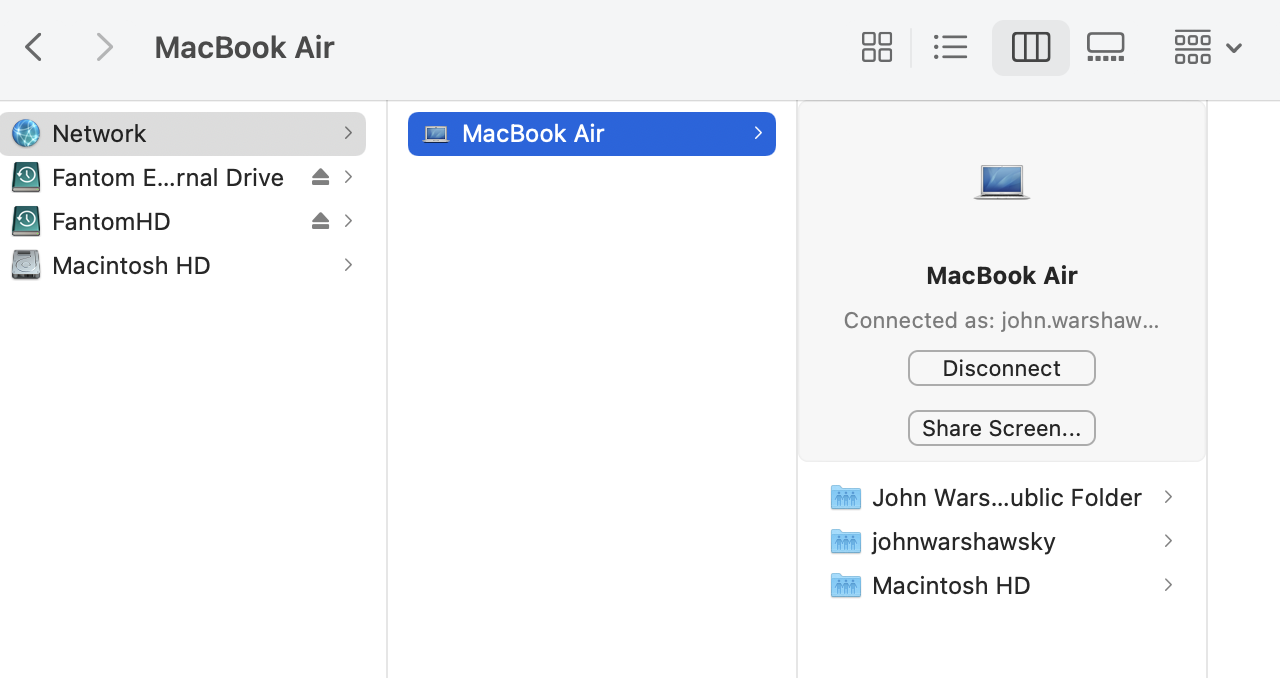The height and width of the screenshot is (678, 1280).
Task: Open the johnwarshawsky shared folder
Action: pyautogui.click(x=1002, y=541)
